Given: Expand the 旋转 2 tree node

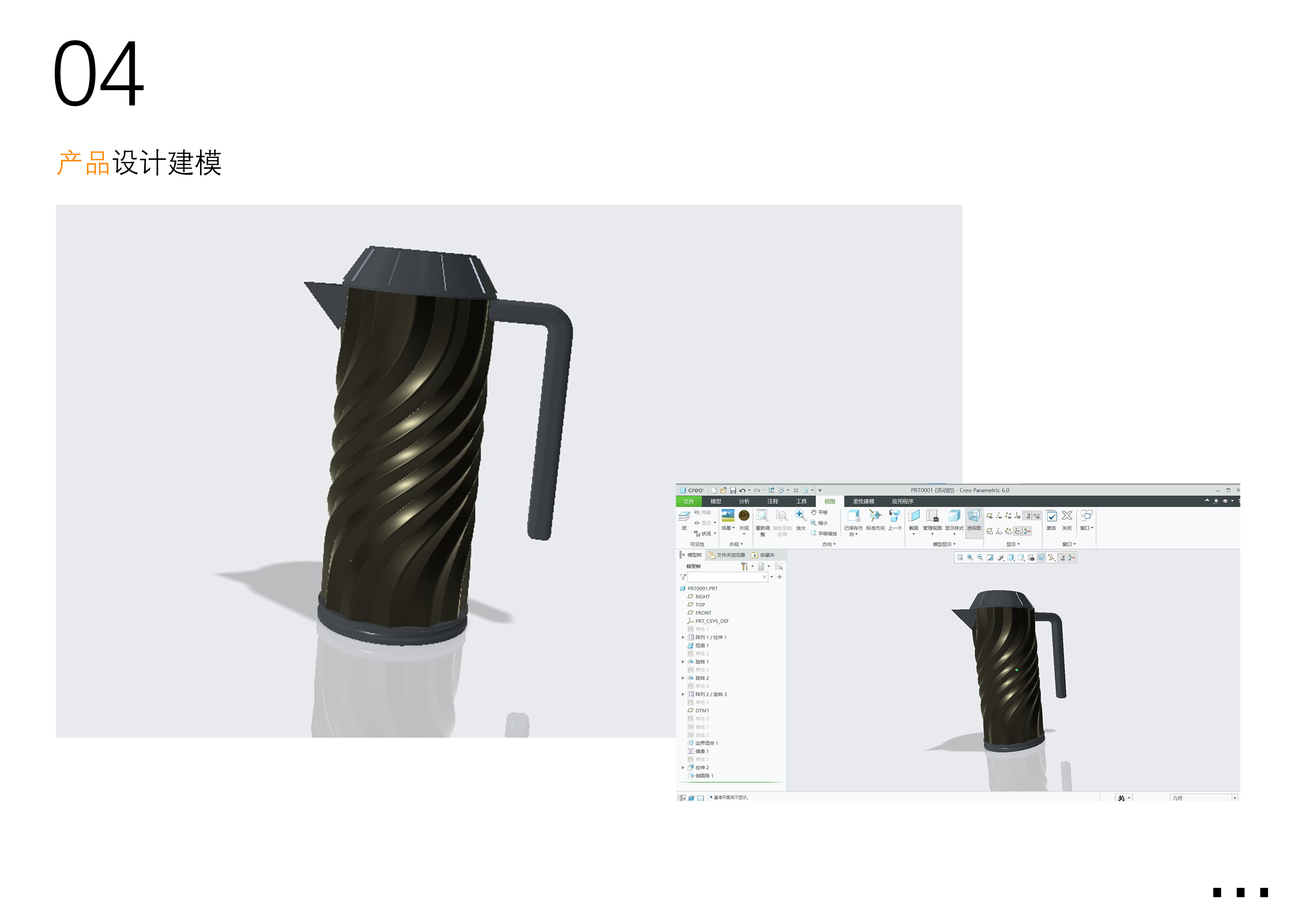Looking at the screenshot, I should 683,677.
